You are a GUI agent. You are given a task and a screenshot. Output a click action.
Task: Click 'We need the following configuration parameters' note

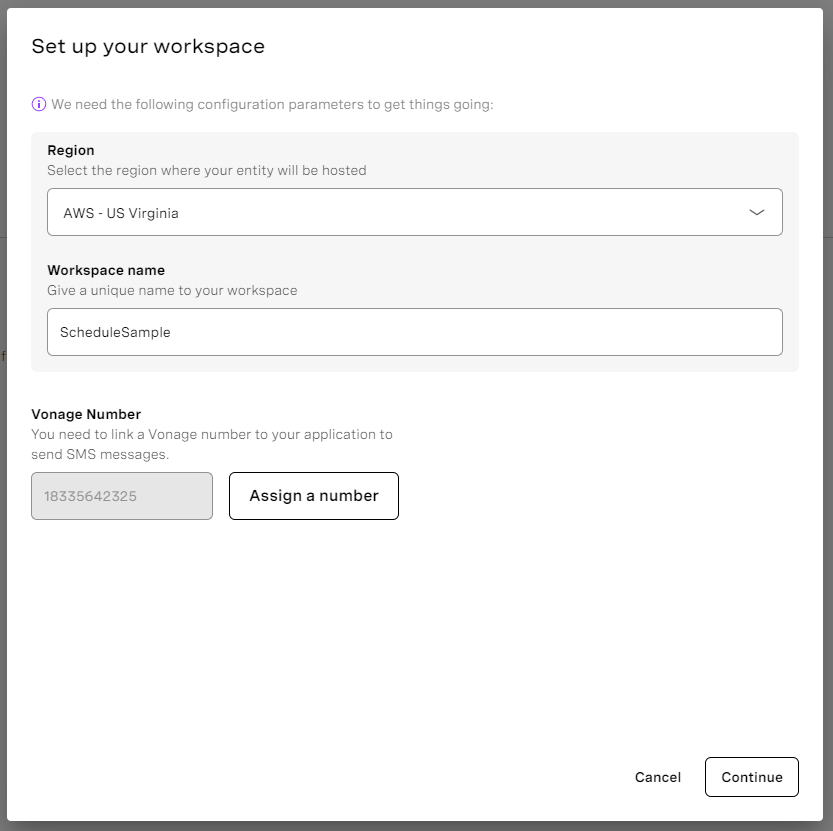(272, 104)
